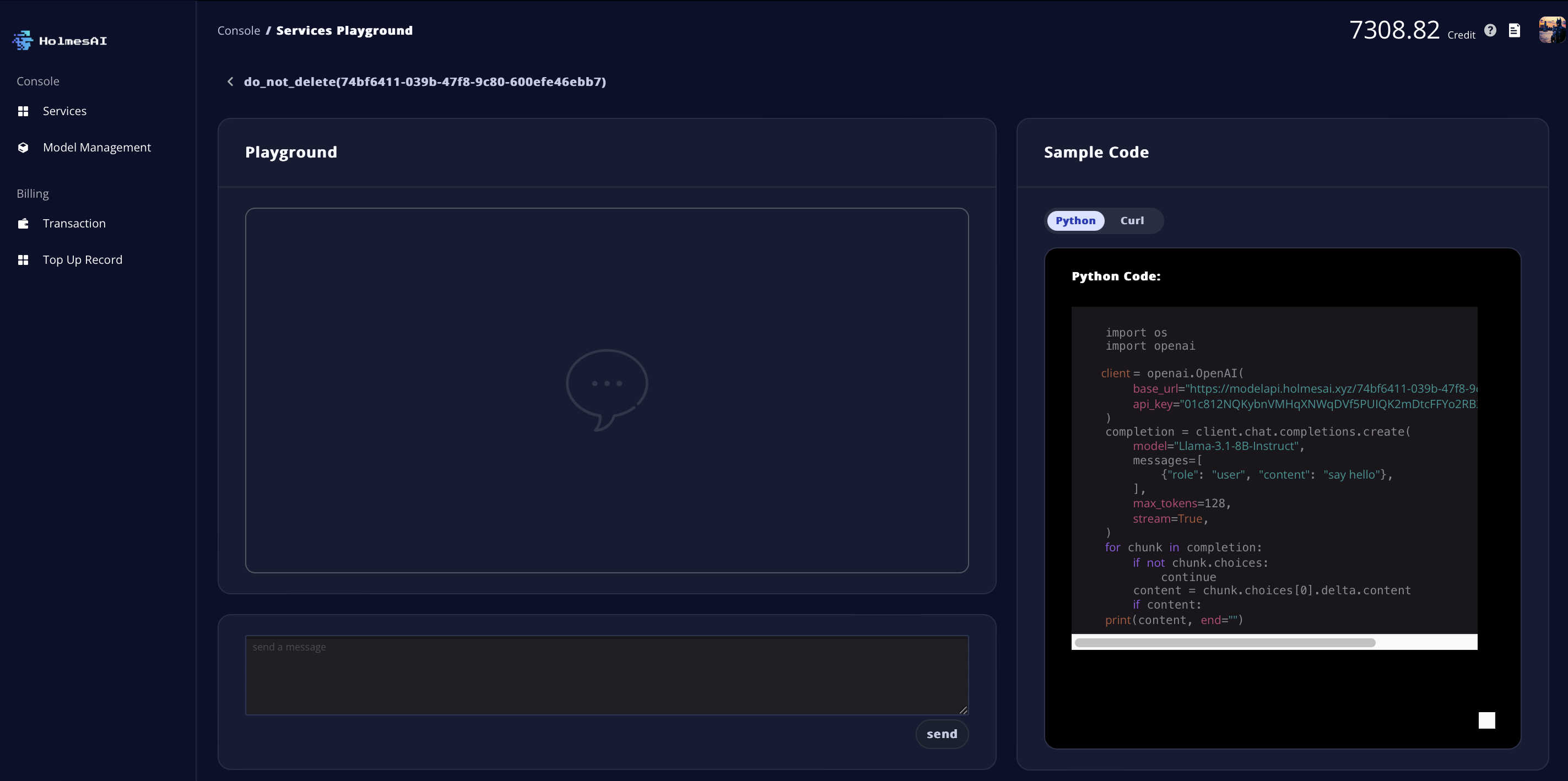The image size is (1568, 781).
Task: Click the import openai line
Action: tap(1150, 346)
